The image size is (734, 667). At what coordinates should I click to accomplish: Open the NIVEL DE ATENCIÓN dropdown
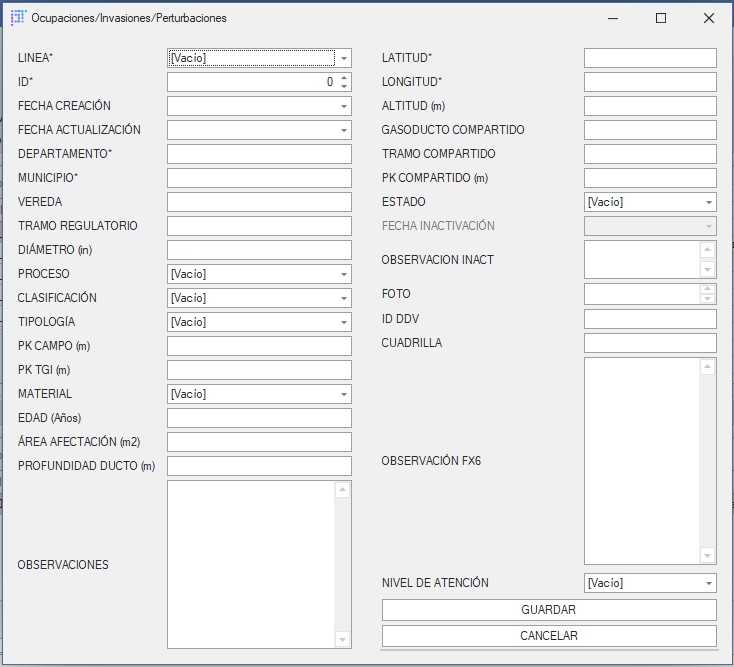coord(709,583)
